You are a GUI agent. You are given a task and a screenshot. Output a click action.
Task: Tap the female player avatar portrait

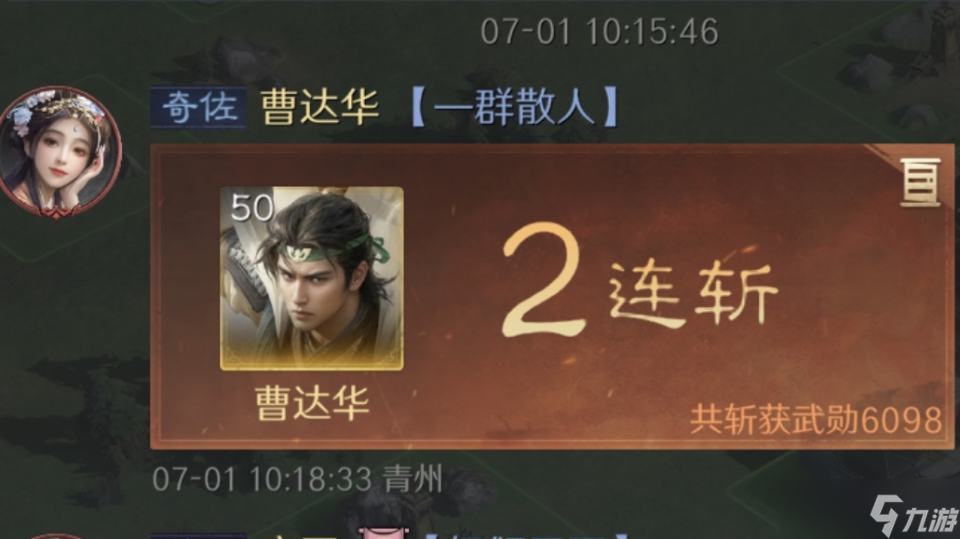pyautogui.click(x=59, y=153)
